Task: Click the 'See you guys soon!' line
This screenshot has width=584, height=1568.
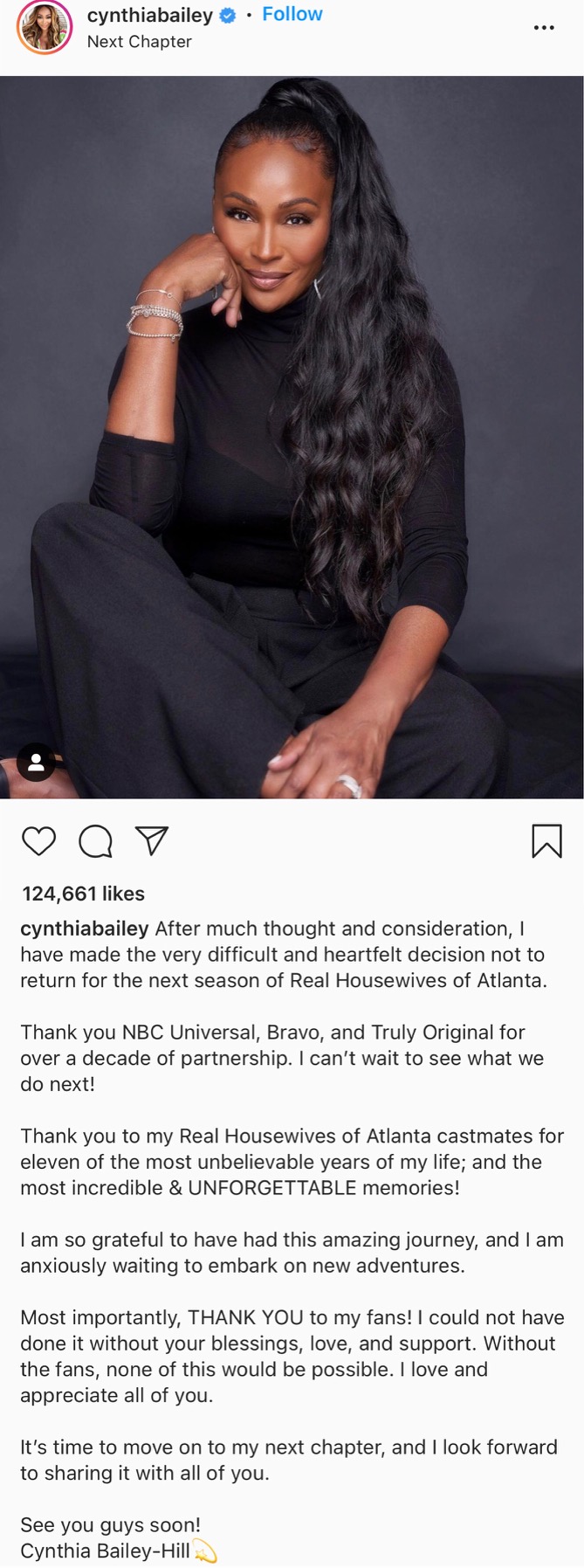Action: coord(111,1525)
